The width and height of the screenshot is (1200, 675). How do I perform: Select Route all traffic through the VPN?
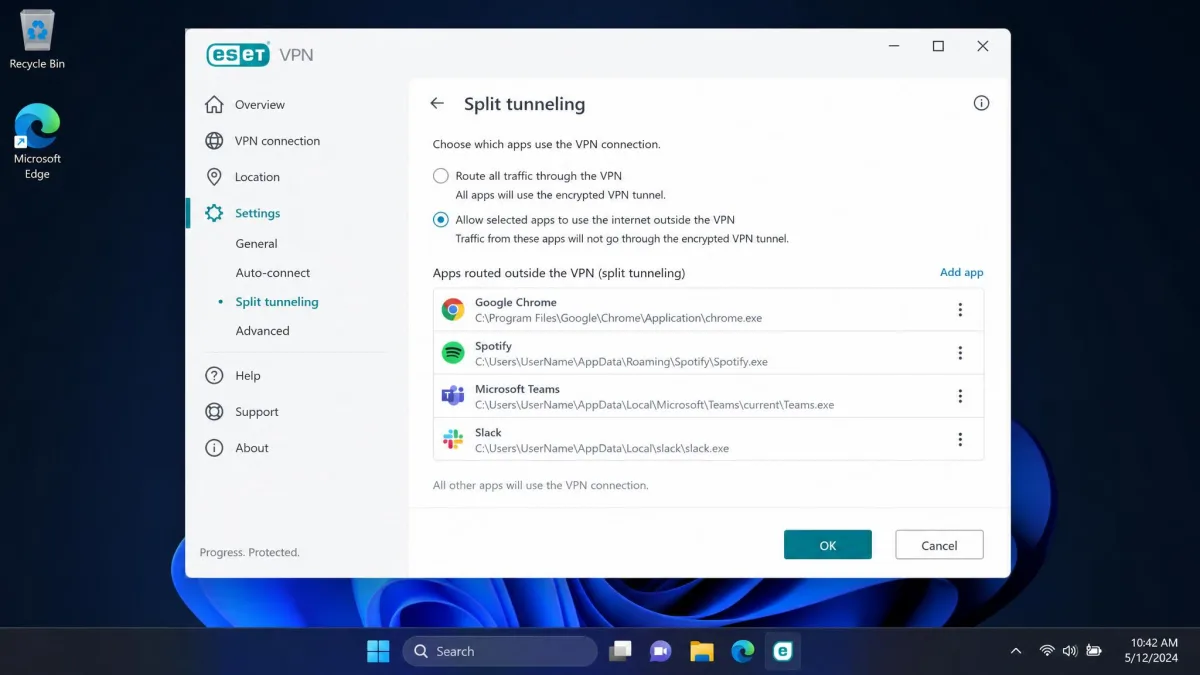pyautogui.click(x=441, y=176)
